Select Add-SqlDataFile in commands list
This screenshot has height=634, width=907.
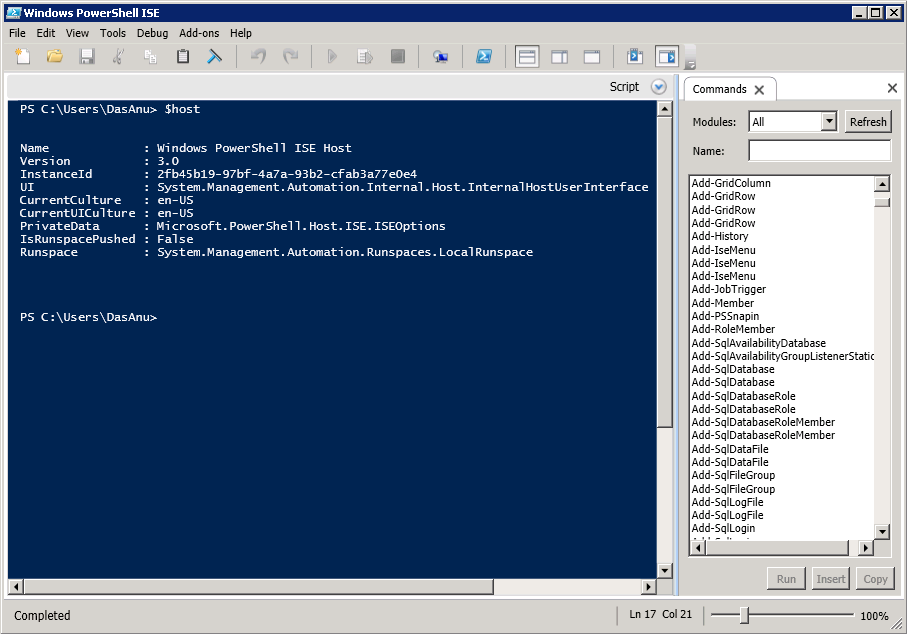[x=730, y=449]
